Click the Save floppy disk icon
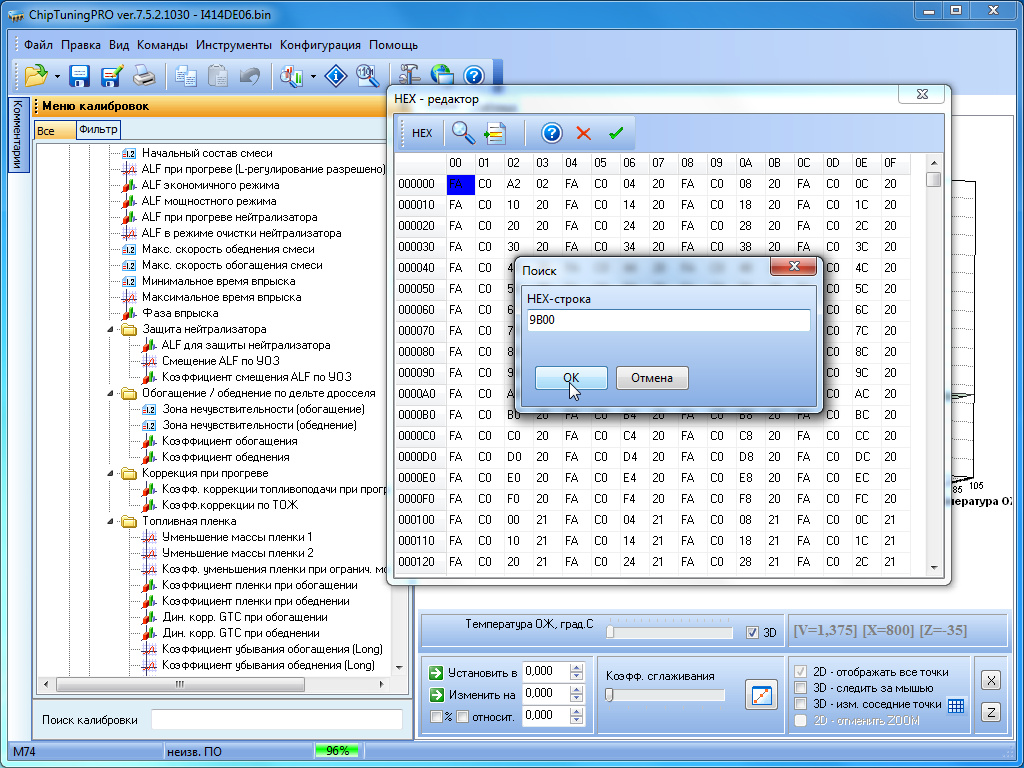 pyautogui.click(x=79, y=76)
